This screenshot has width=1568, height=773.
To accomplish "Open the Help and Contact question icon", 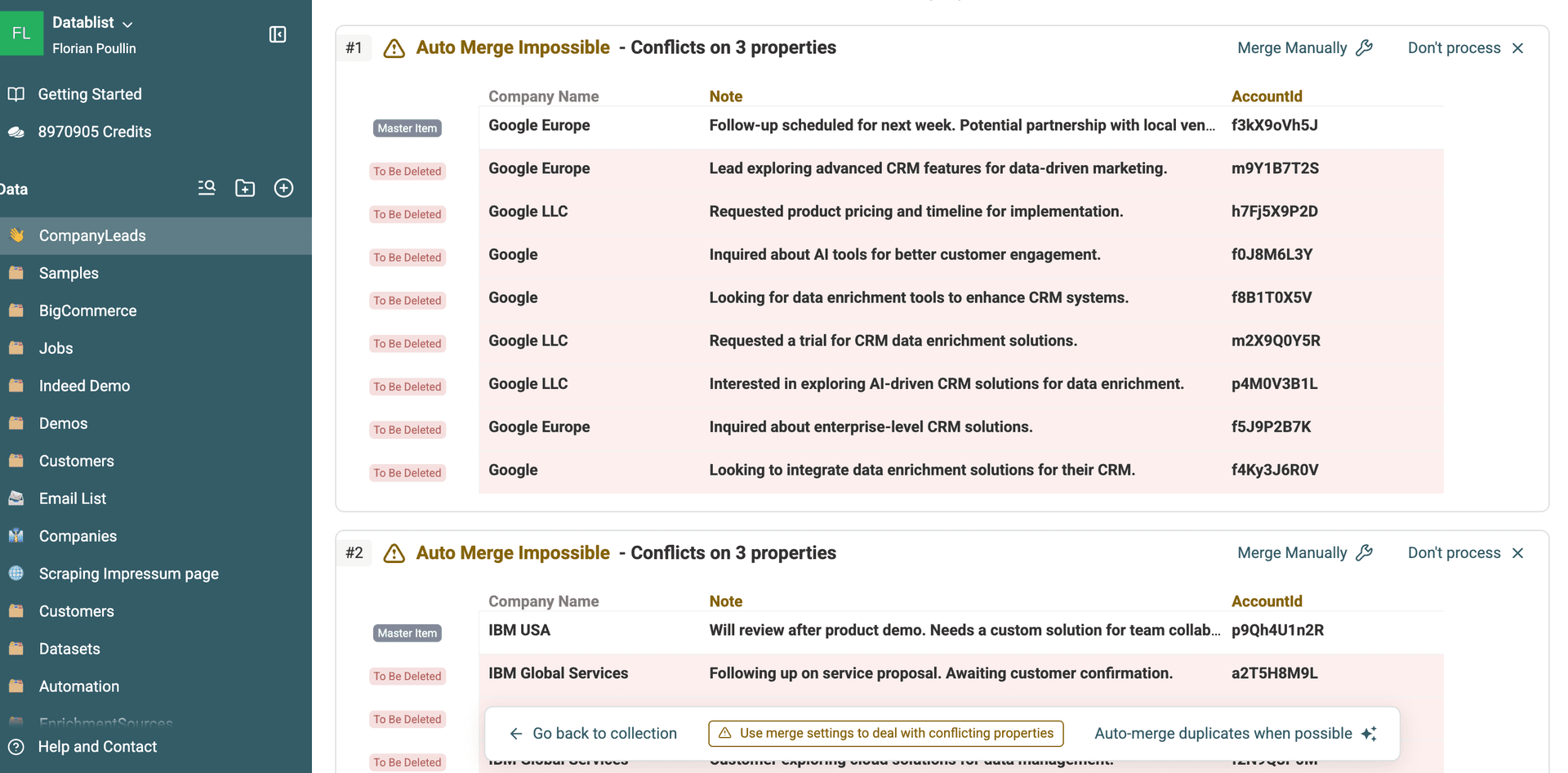I will pyautogui.click(x=16, y=746).
